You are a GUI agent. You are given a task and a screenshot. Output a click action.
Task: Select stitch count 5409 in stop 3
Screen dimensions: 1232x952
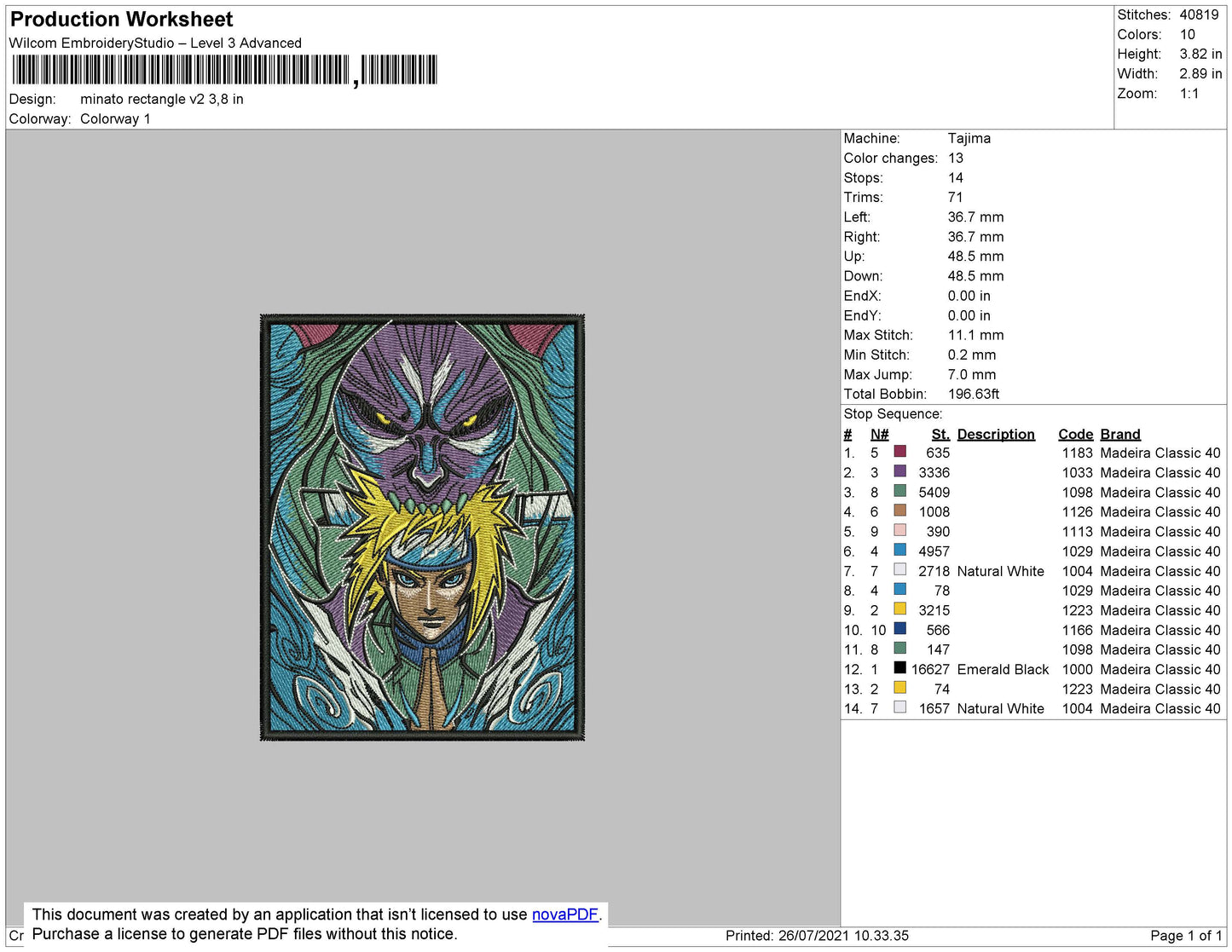(934, 493)
